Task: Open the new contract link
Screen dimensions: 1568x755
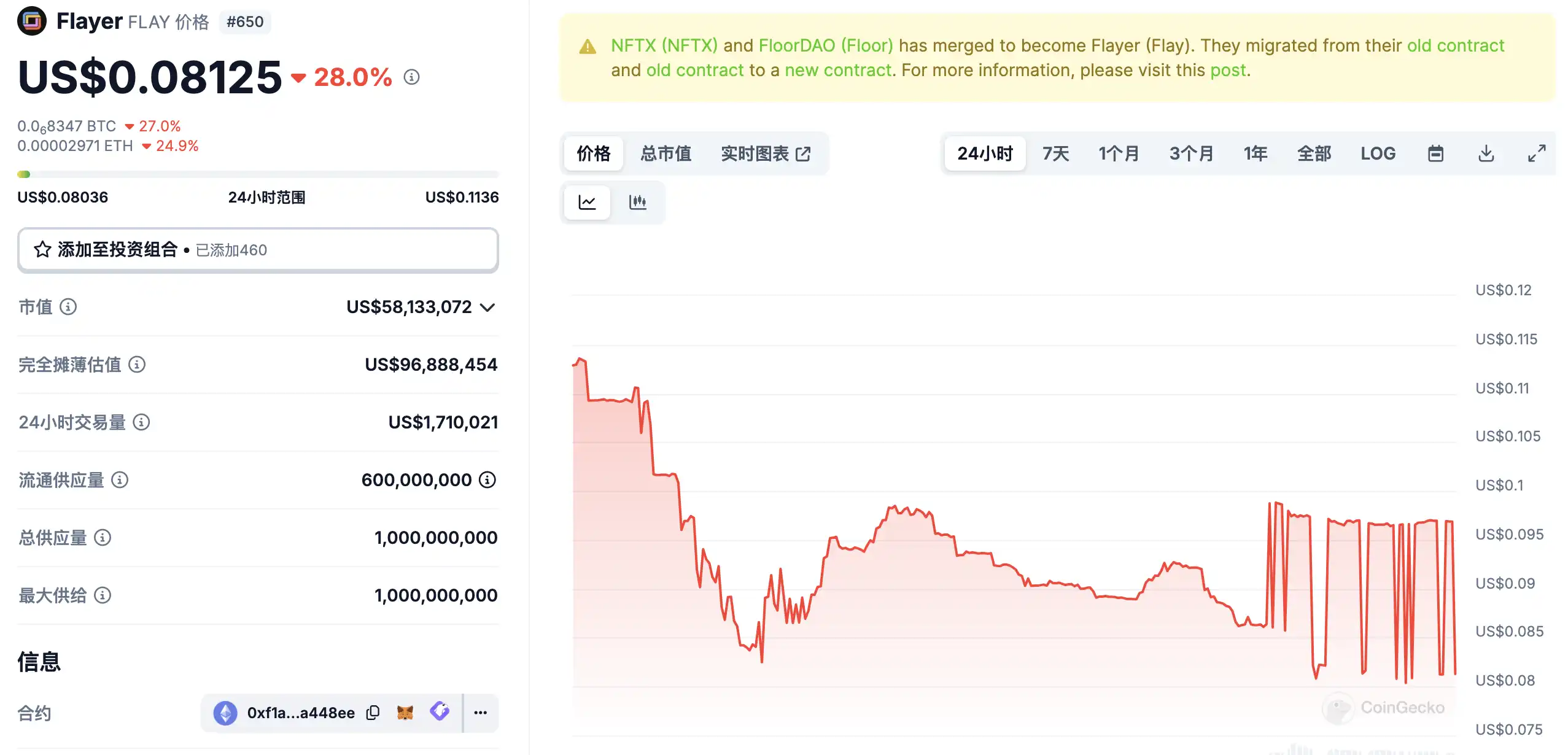Action: 837,70
